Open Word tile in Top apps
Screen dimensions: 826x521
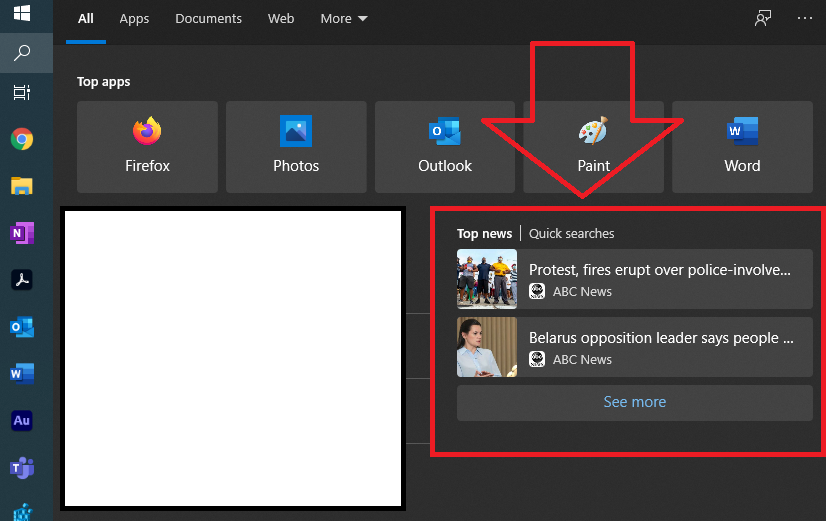tap(742, 147)
